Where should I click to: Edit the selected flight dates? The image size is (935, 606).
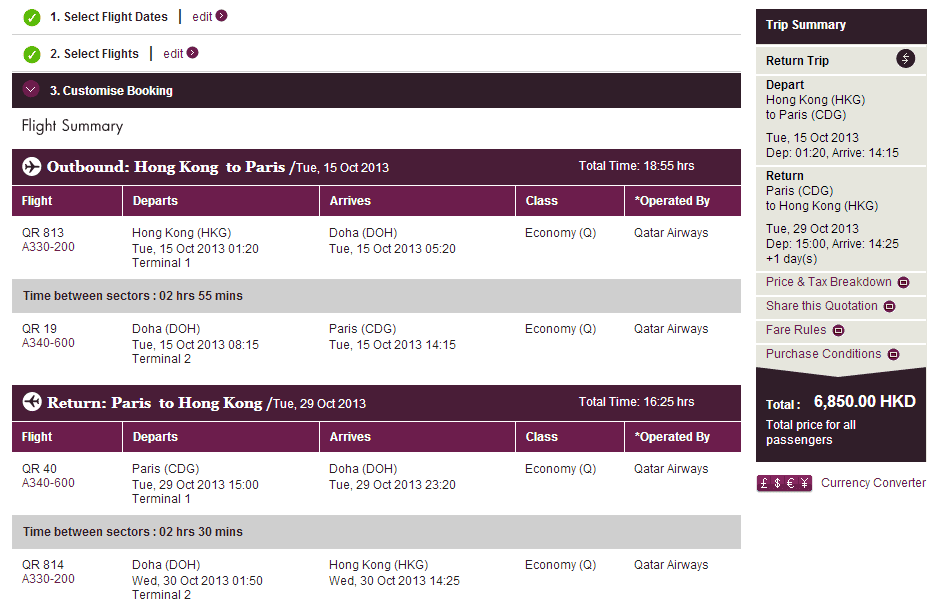coord(202,17)
